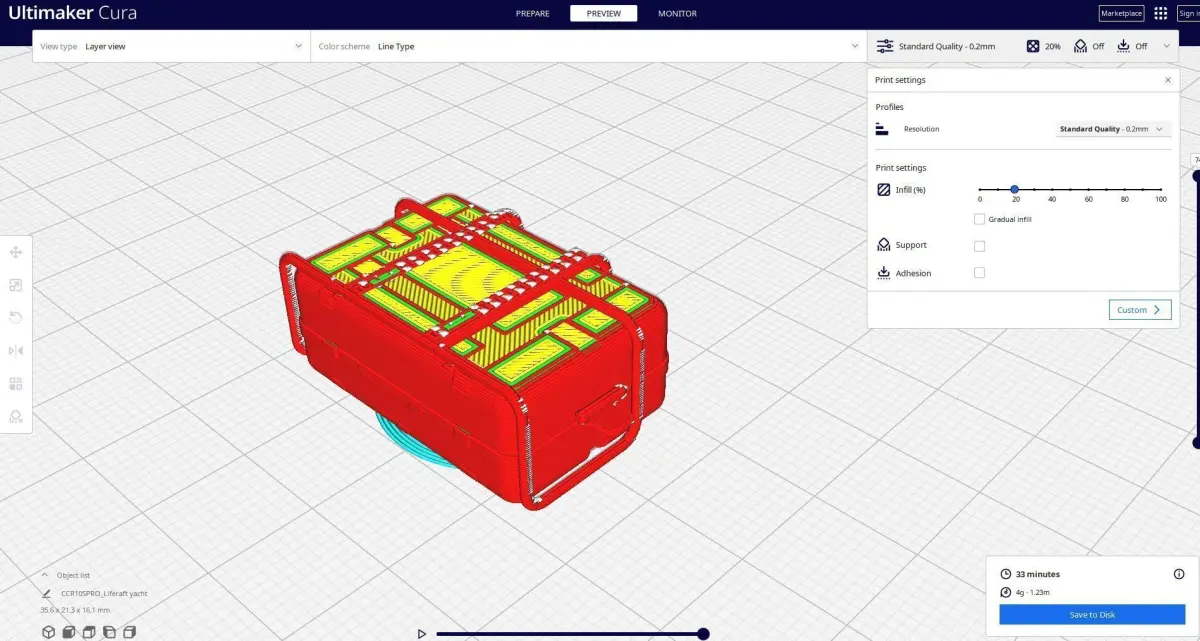
Task: Open the Resolution Standard Quality dropdown
Action: tap(1114, 129)
